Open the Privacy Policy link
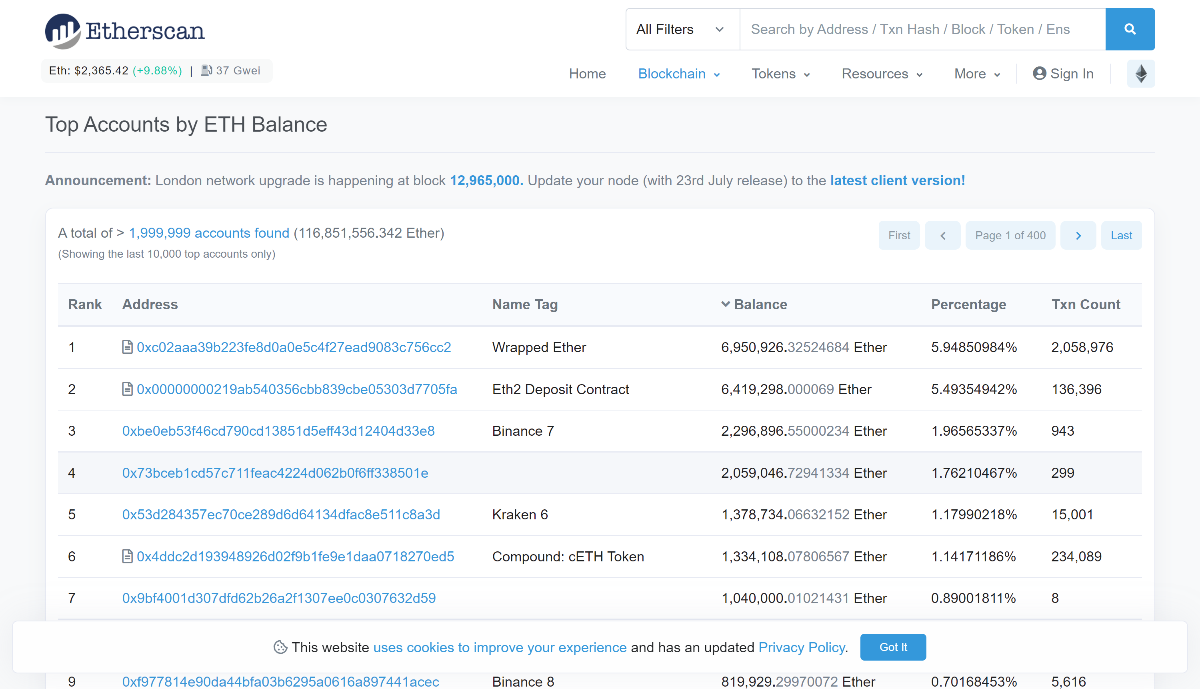The image size is (1200, 689). pyautogui.click(x=803, y=647)
